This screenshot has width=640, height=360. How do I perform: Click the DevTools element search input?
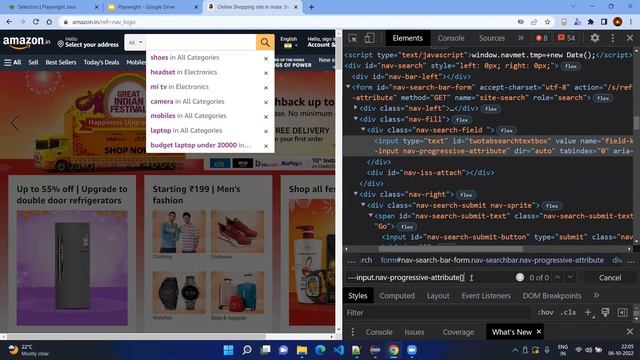[429, 278]
